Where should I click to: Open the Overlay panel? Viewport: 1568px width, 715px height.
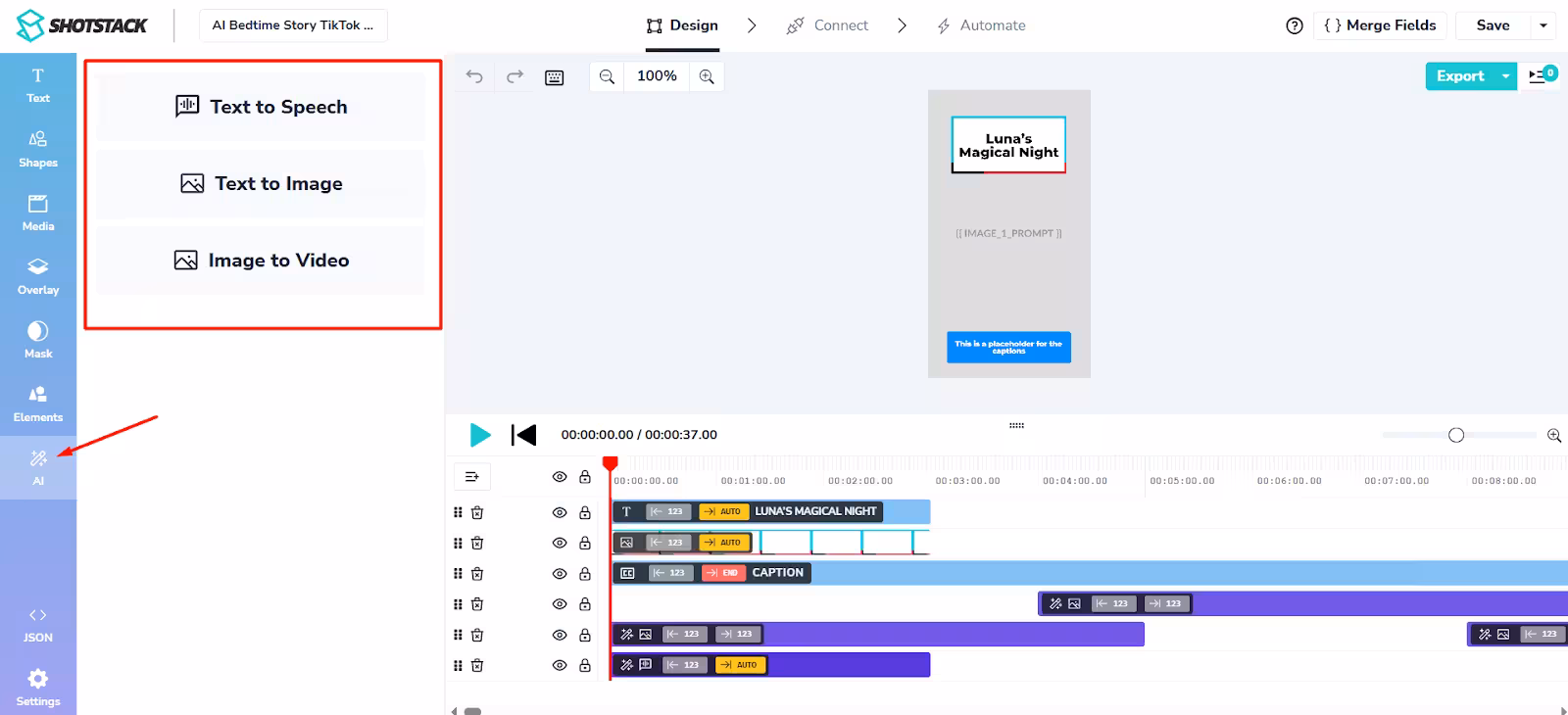(38, 276)
